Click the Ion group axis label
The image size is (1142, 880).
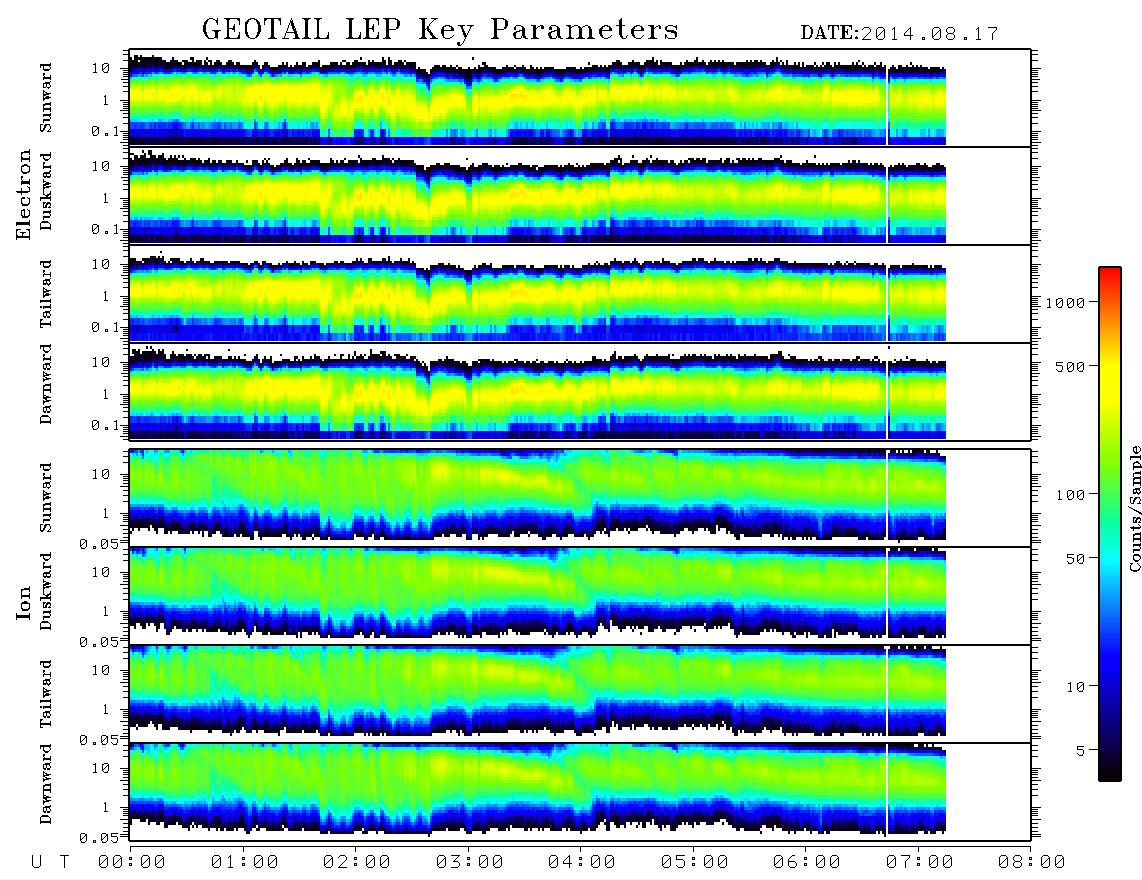click(23, 603)
